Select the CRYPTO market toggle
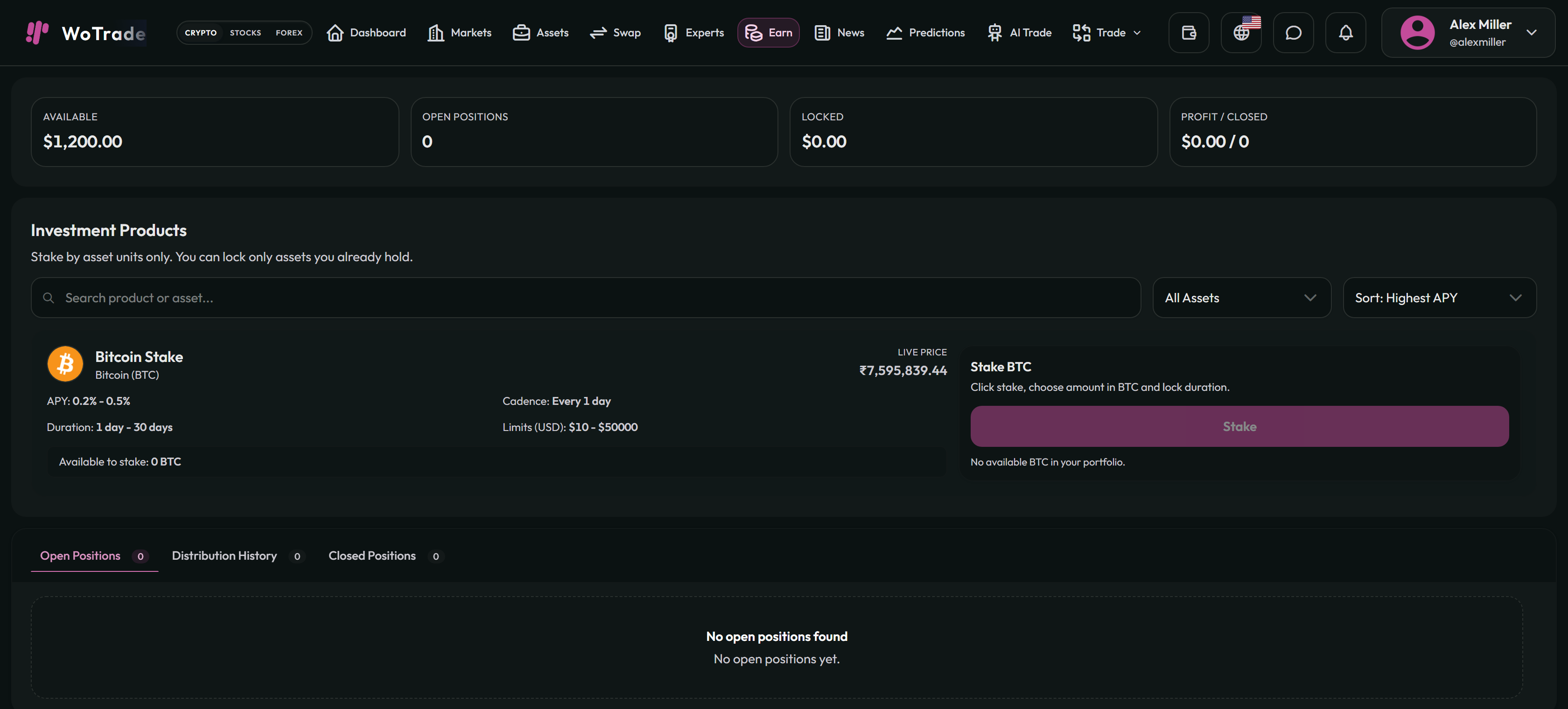 [x=201, y=33]
